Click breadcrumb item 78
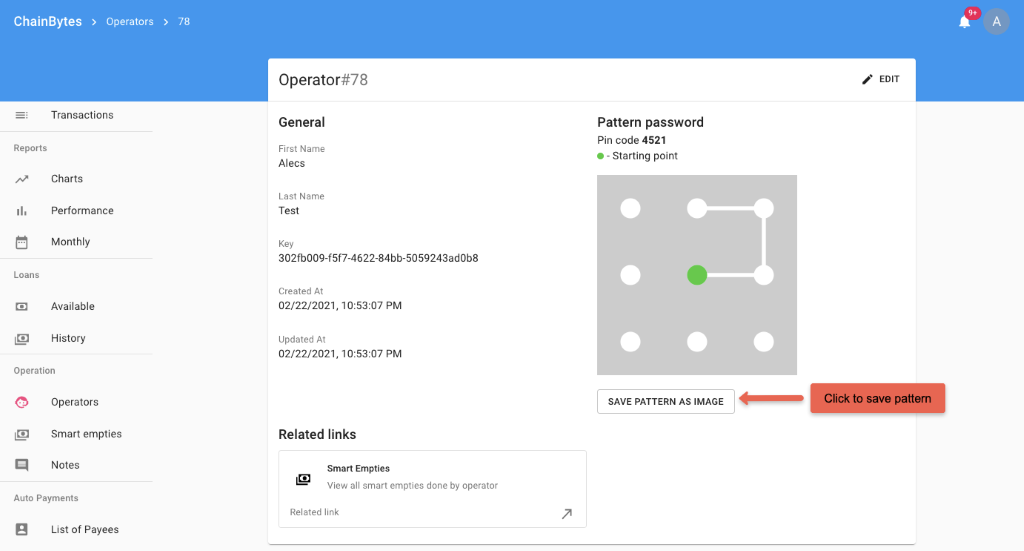 click(184, 22)
